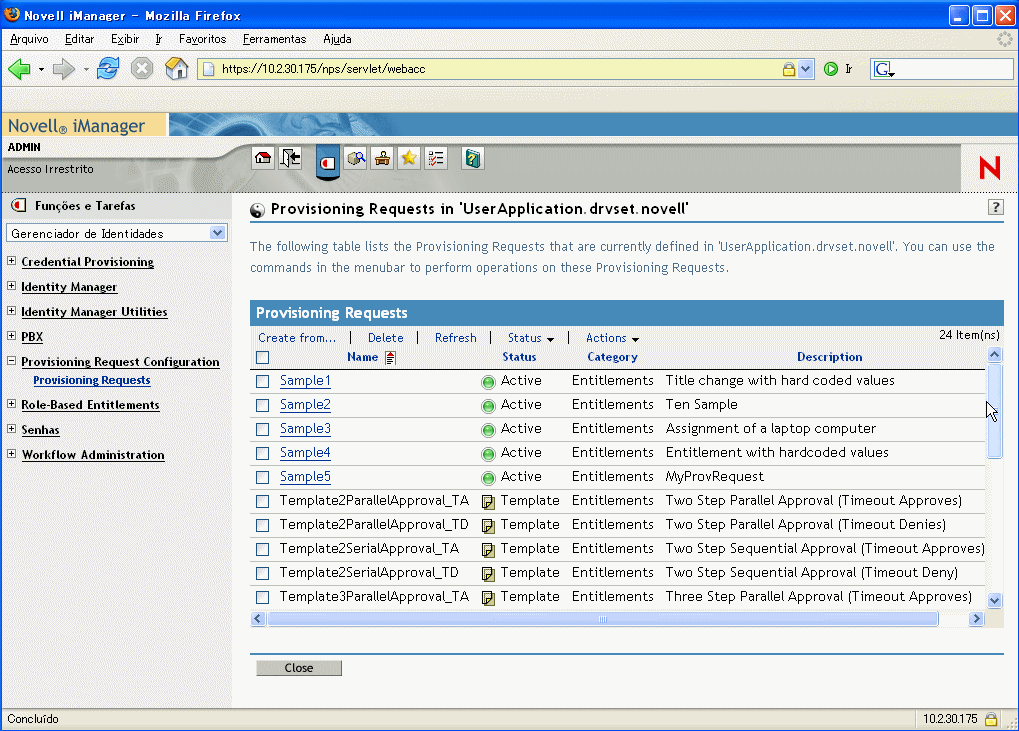Open the Fav_oritos menu in Firefox
1019x731 pixels.
(x=202, y=39)
